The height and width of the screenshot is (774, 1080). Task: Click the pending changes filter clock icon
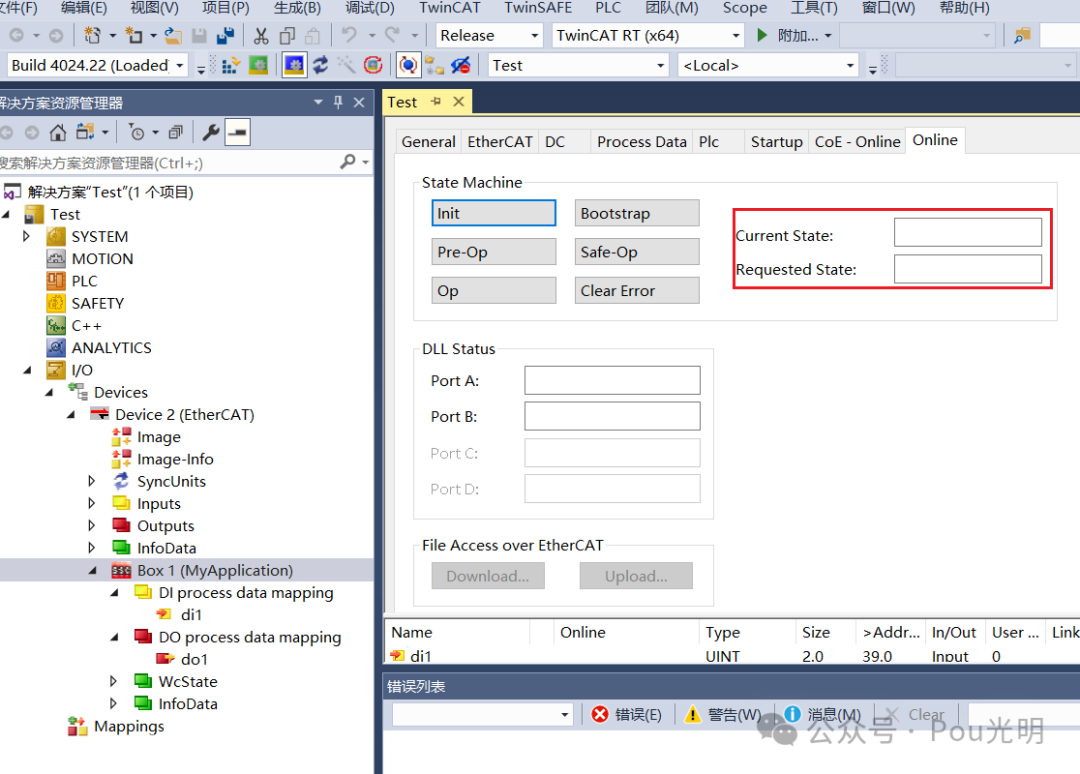(x=137, y=132)
